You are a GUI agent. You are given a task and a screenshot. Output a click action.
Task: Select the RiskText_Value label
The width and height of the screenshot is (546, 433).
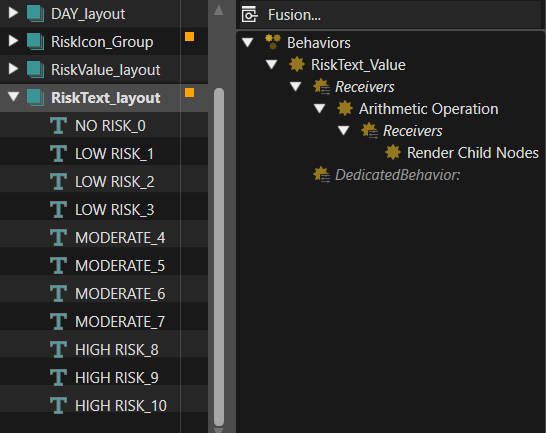tap(358, 65)
